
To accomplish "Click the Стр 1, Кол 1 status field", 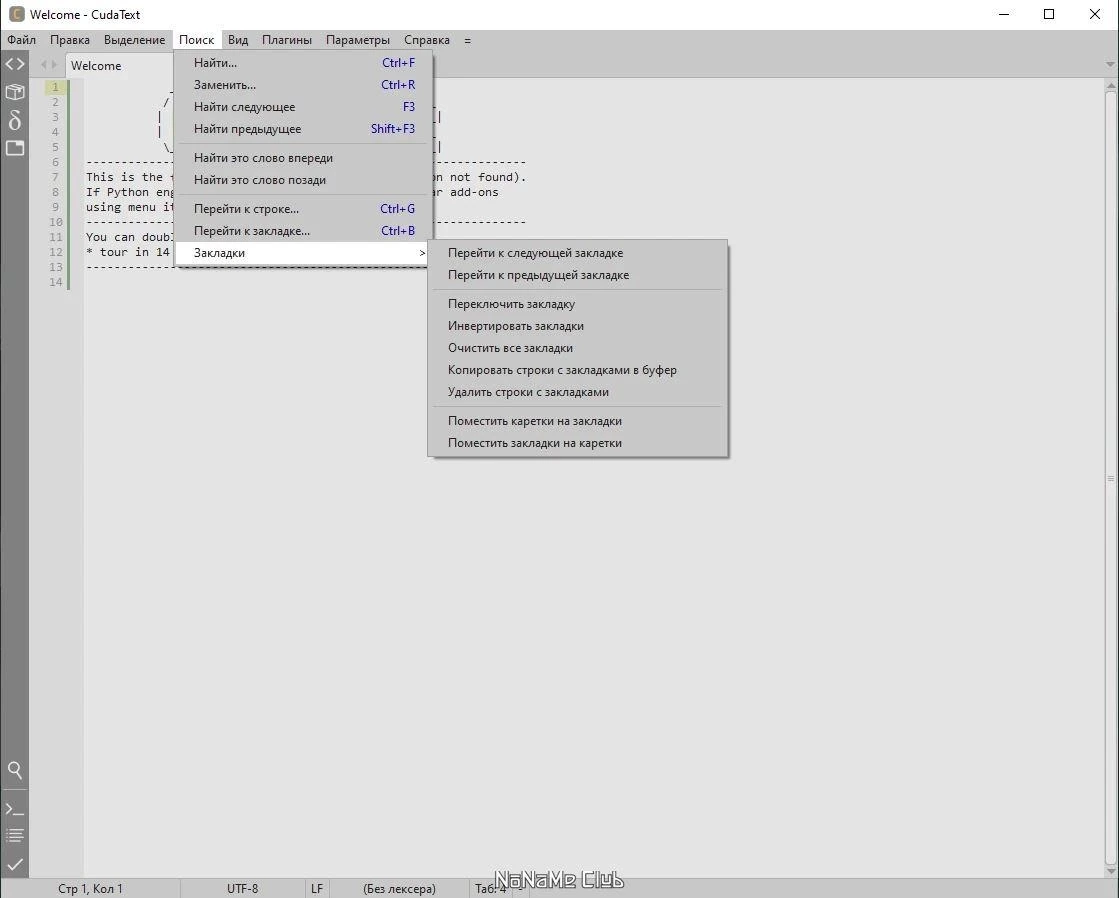I will 90,889.
